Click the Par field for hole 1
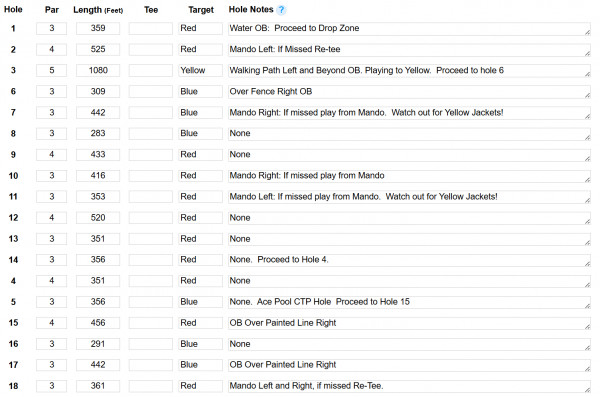The image size is (600, 397). tap(52, 28)
